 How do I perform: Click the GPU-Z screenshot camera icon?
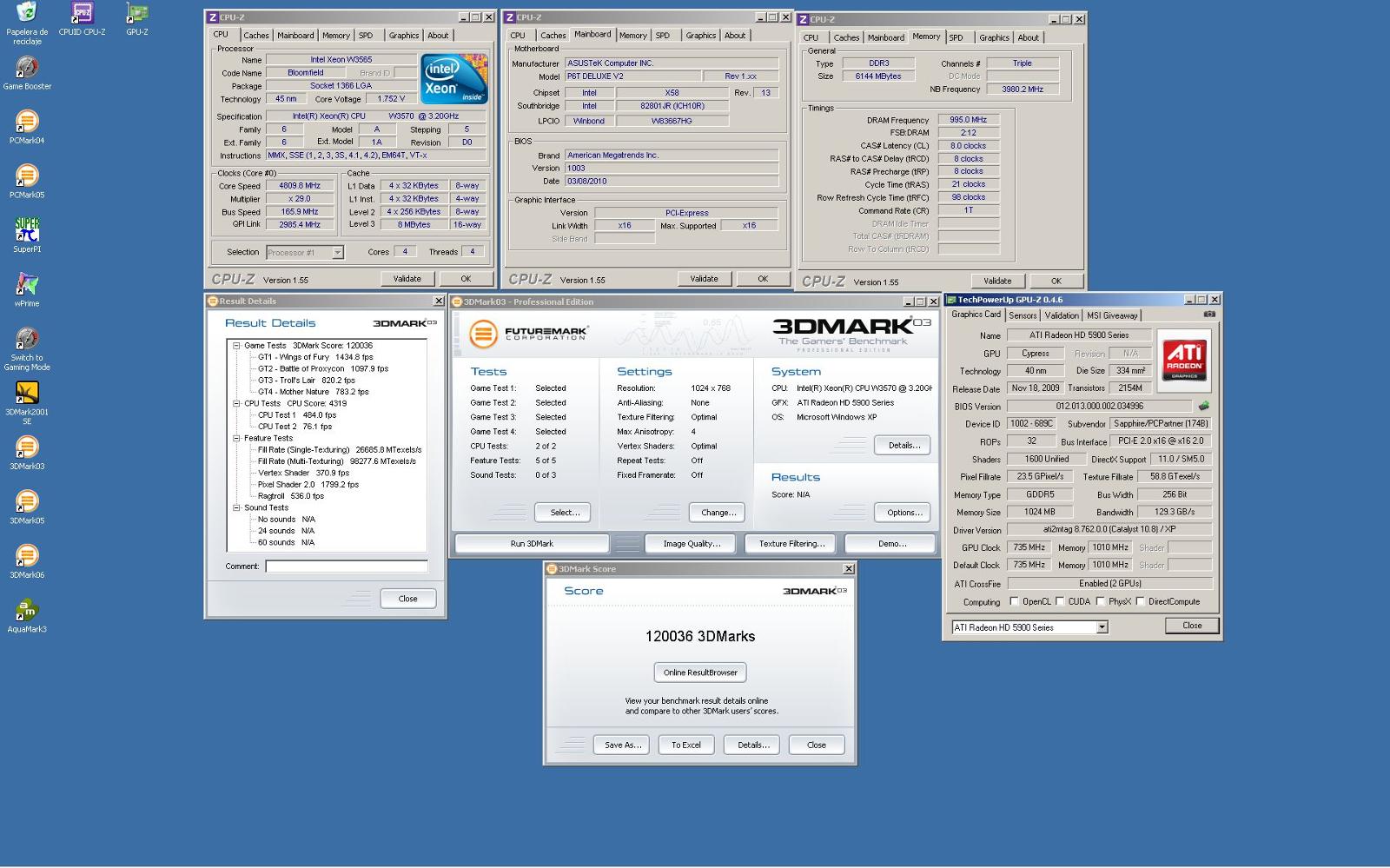(x=1209, y=315)
